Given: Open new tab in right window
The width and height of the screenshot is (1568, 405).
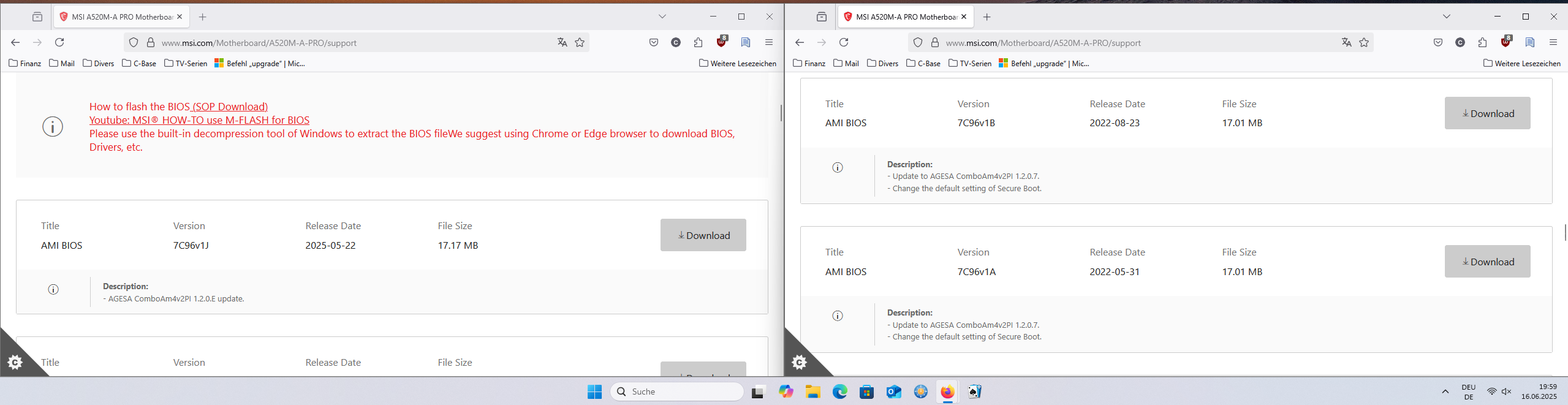Looking at the screenshot, I should pyautogui.click(x=987, y=17).
